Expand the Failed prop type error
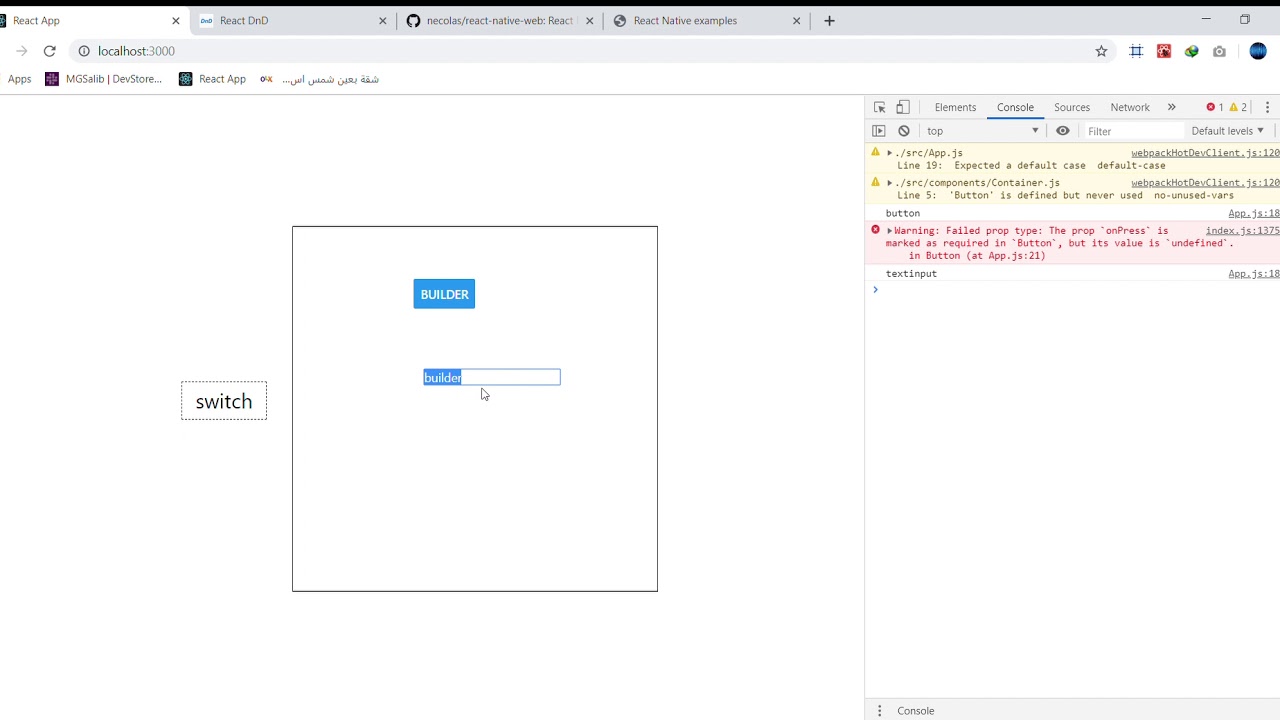 point(889,231)
